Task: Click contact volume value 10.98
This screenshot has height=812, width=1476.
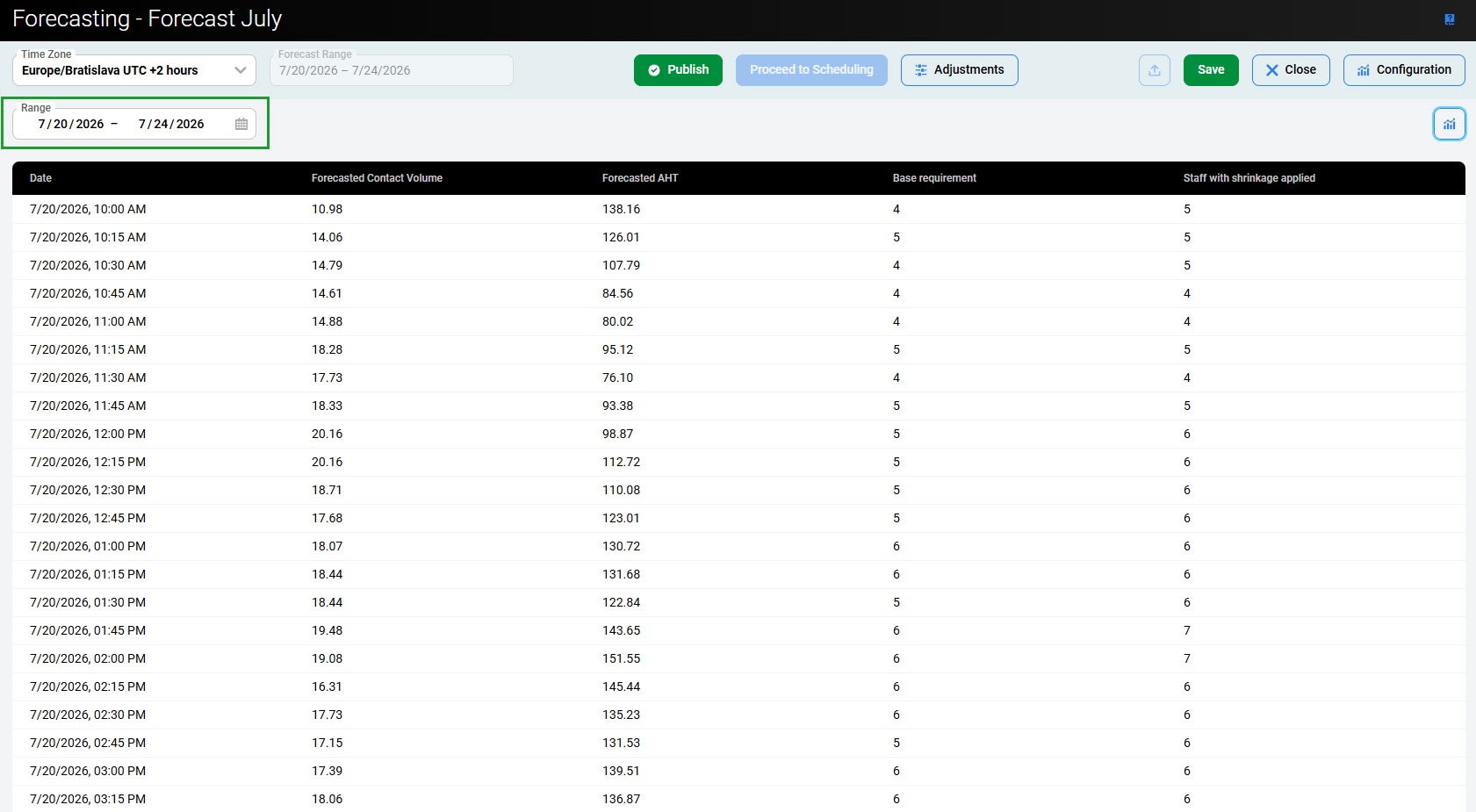Action: (x=327, y=210)
